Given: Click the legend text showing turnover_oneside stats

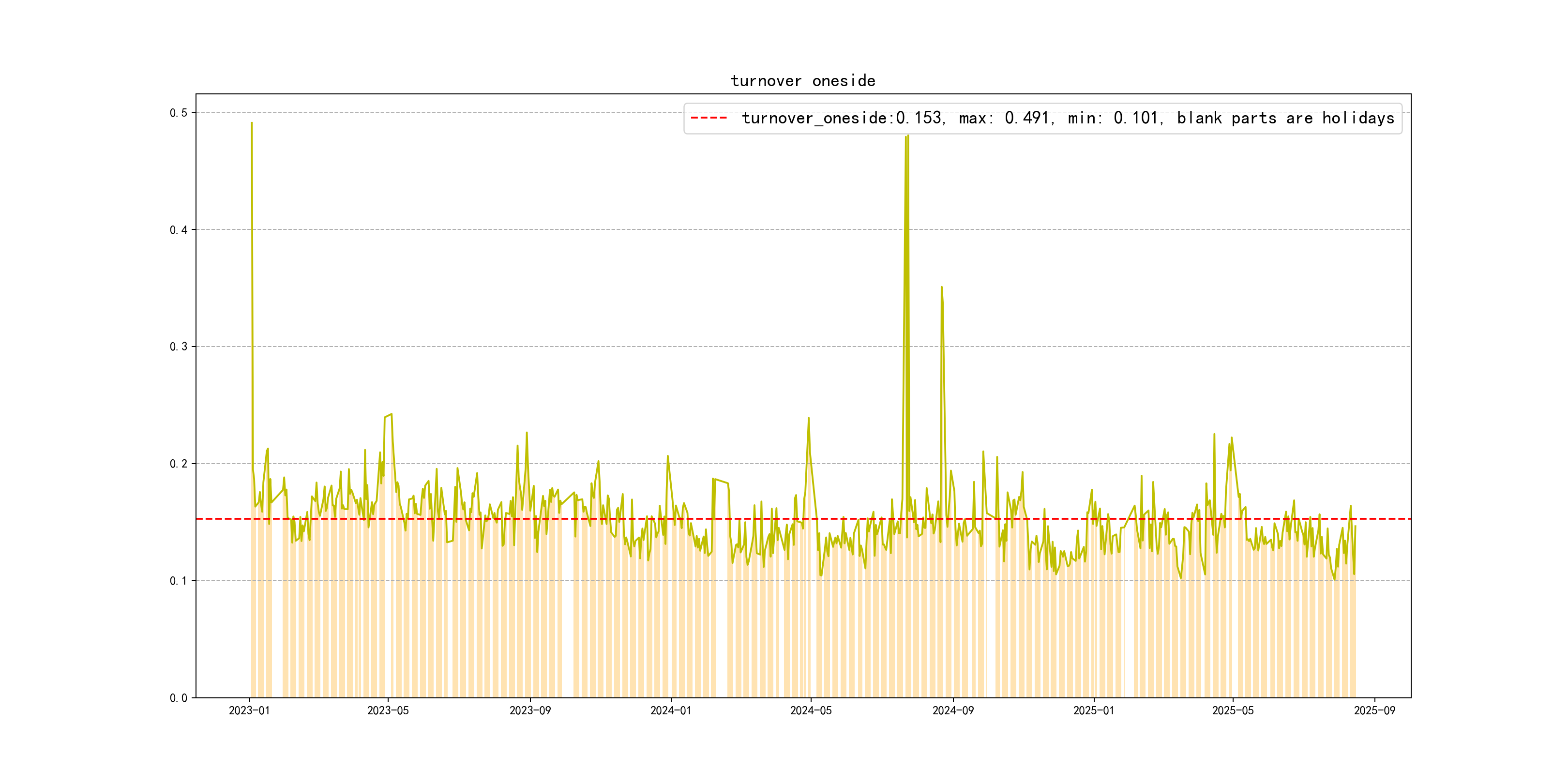Looking at the screenshot, I should pos(1068,118).
